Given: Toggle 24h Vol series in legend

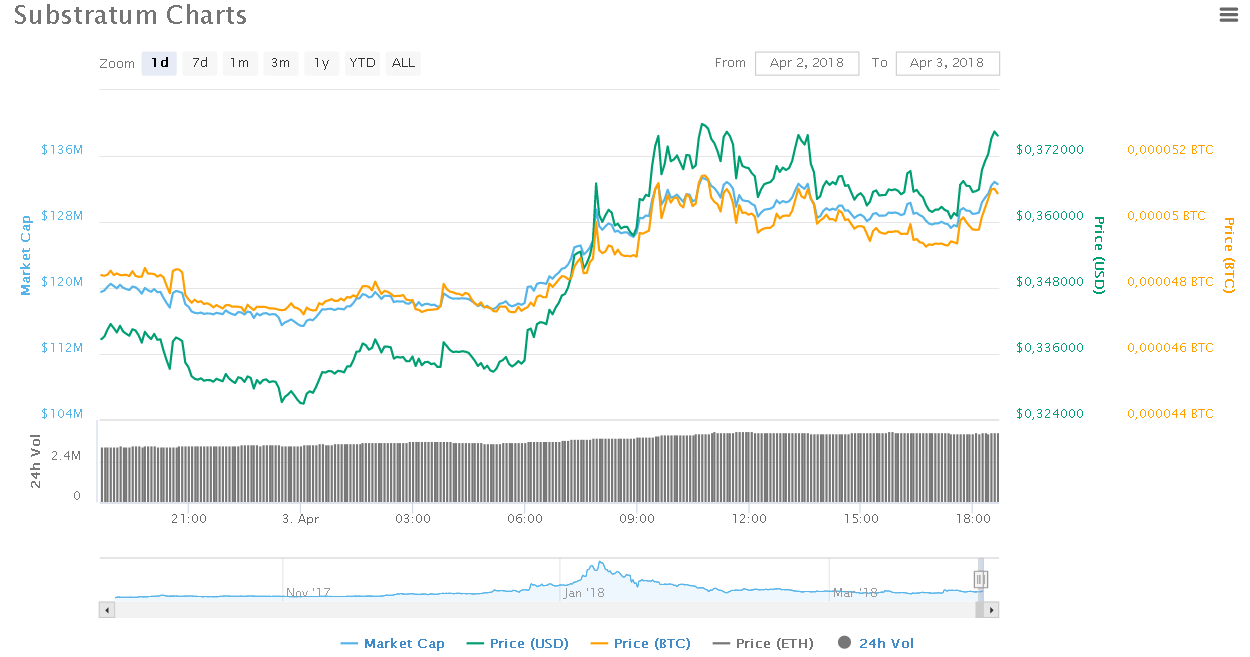Looking at the screenshot, I should [x=875, y=643].
